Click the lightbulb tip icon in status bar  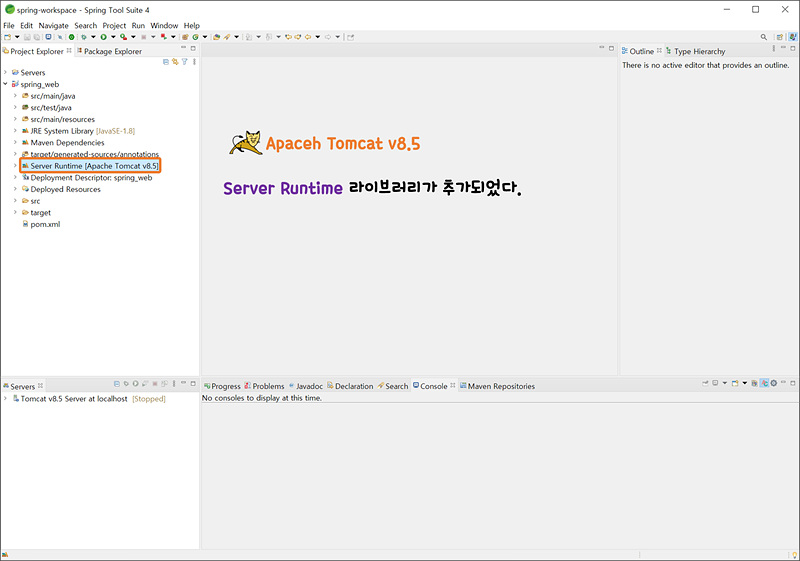(794, 555)
